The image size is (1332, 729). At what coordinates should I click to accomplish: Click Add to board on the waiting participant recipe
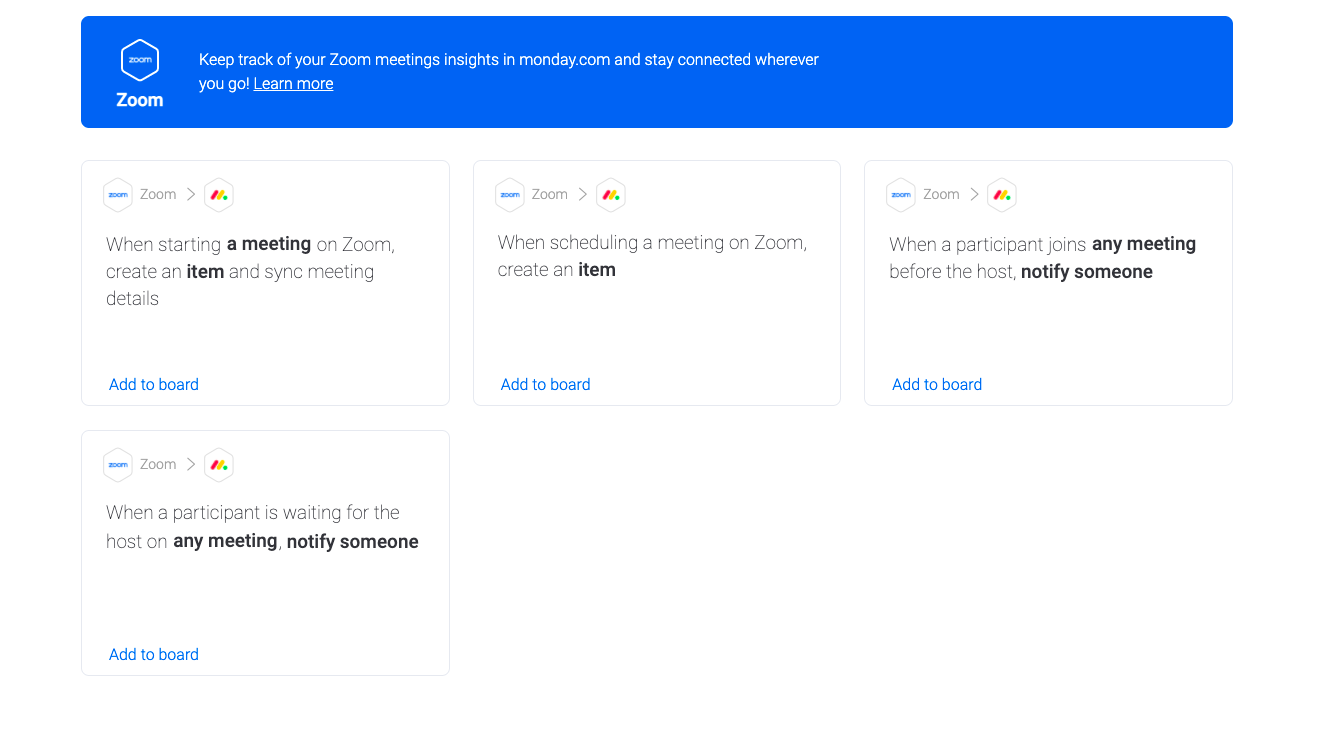pyautogui.click(x=153, y=654)
